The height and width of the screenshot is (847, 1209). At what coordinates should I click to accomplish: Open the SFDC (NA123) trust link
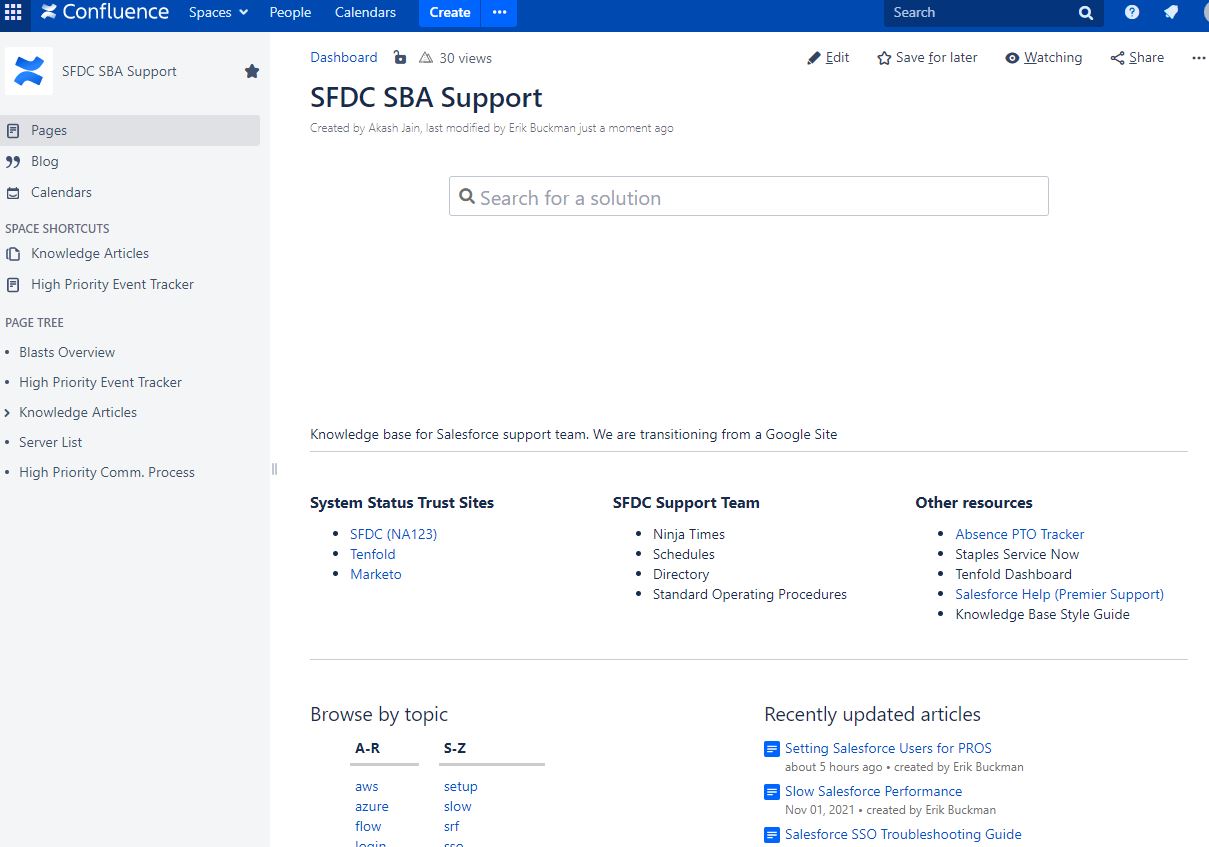tap(393, 534)
